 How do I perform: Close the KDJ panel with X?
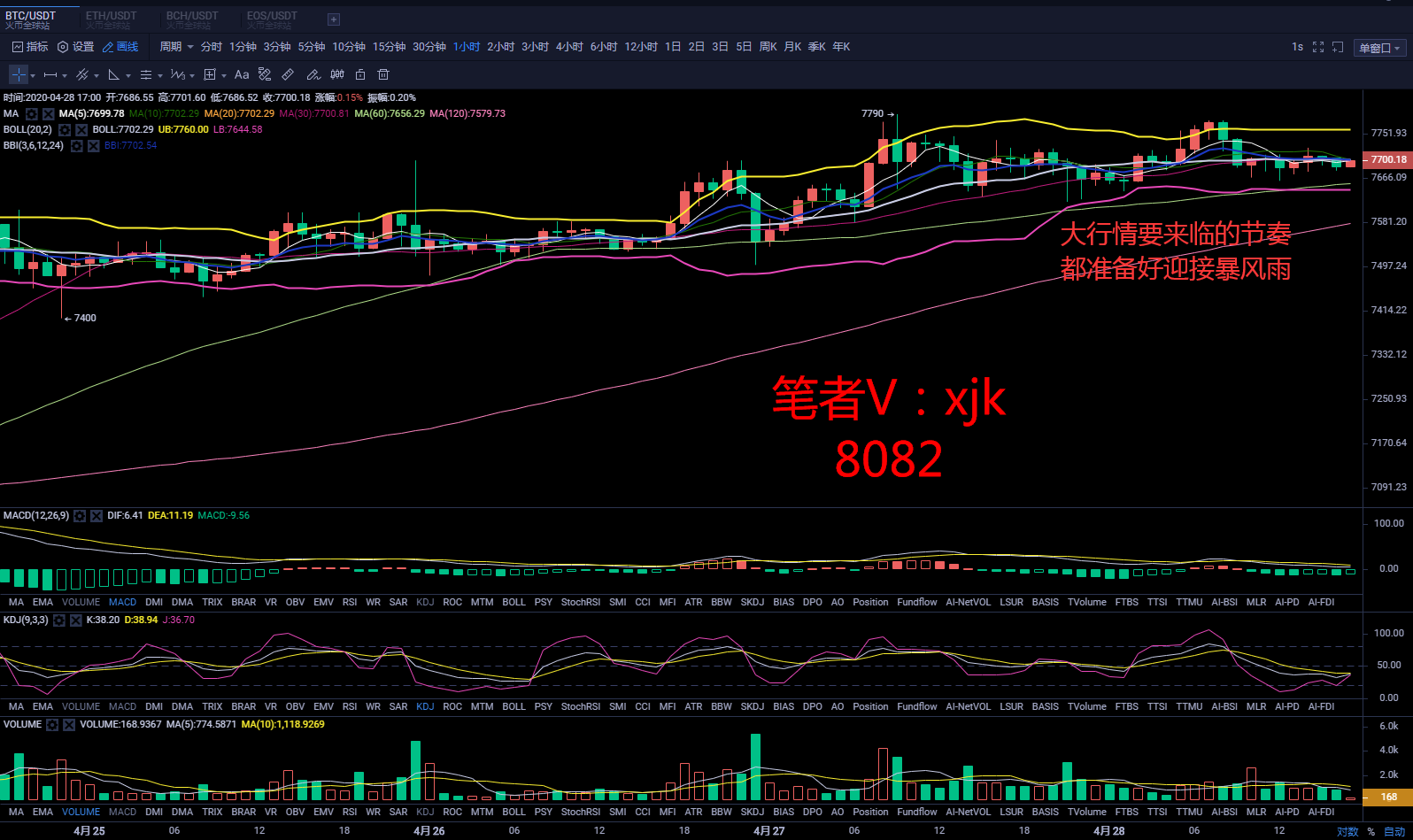click(x=76, y=620)
